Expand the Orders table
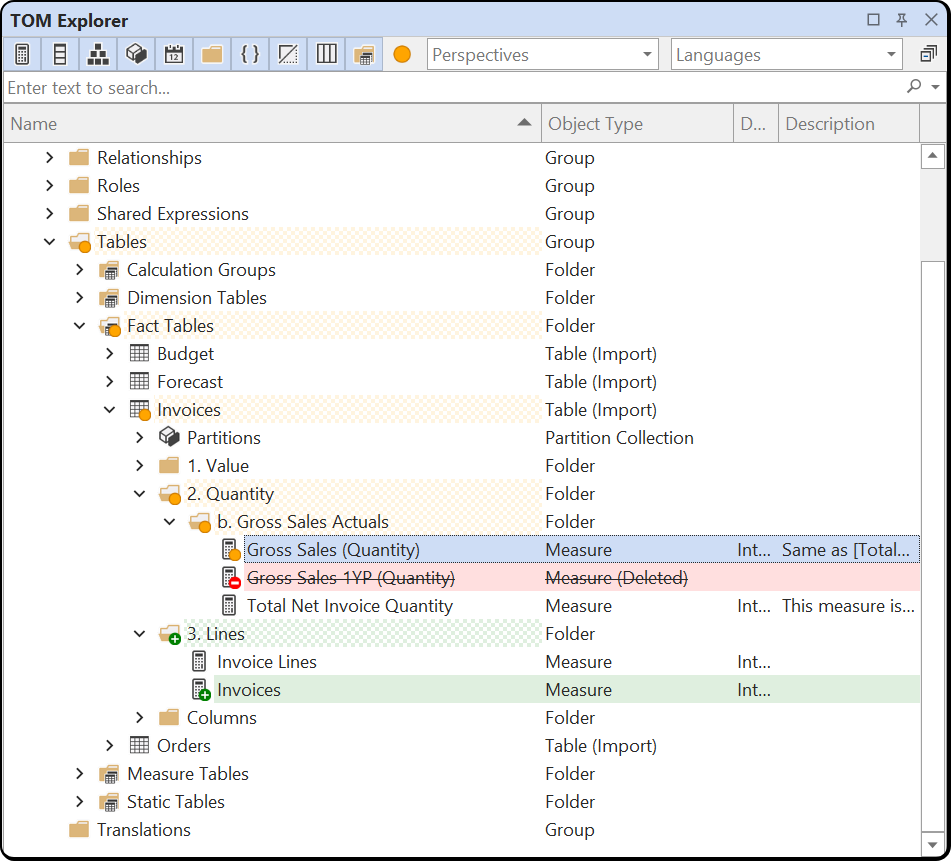This screenshot has width=951, height=861. 109,746
